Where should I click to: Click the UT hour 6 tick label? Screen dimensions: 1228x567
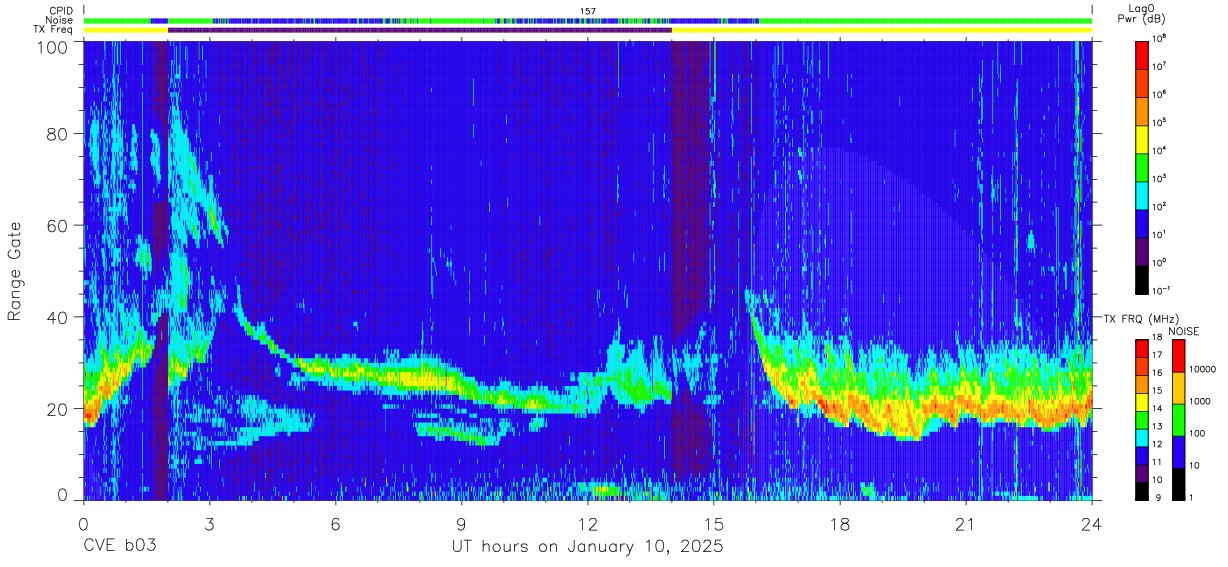coord(335,524)
